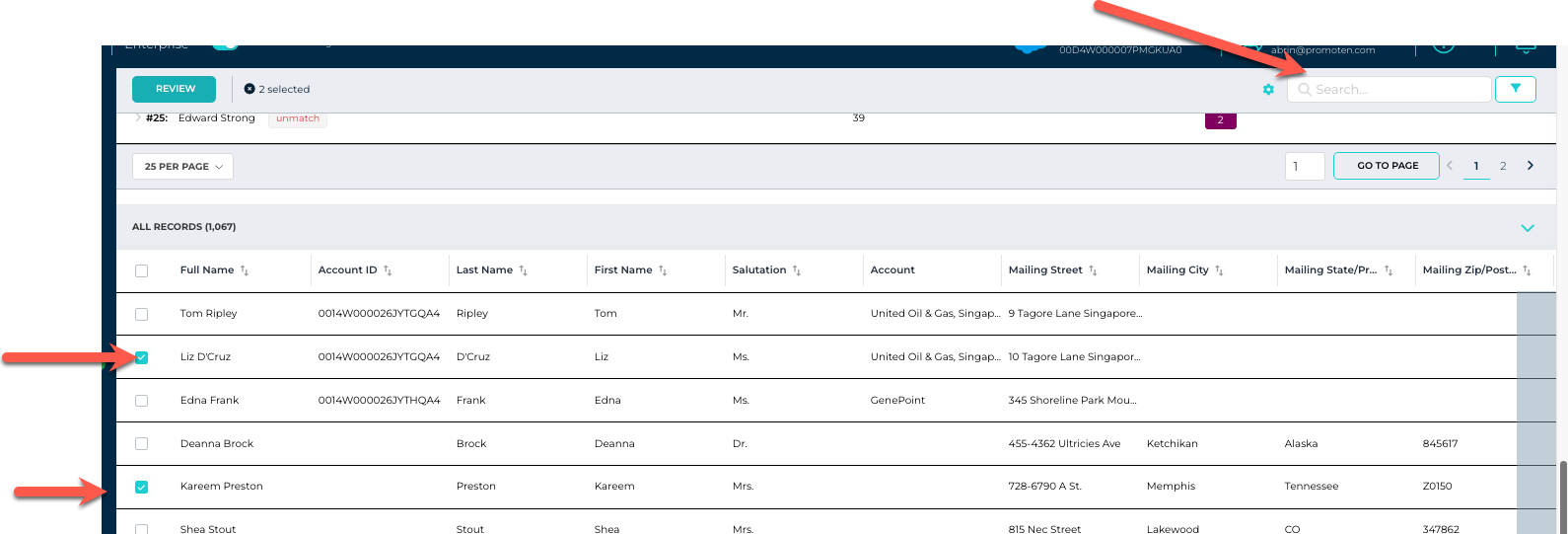Click the Dr. salutation cell

point(740,444)
